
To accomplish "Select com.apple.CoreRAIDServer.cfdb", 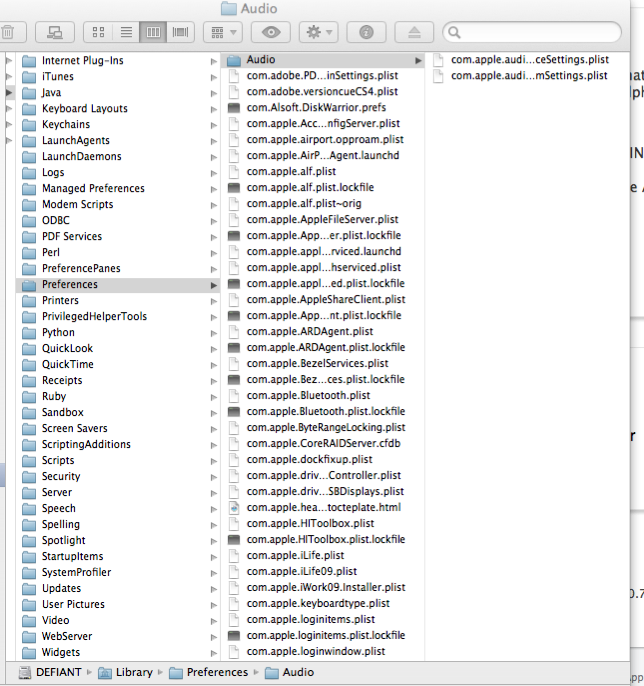I will tap(323, 443).
